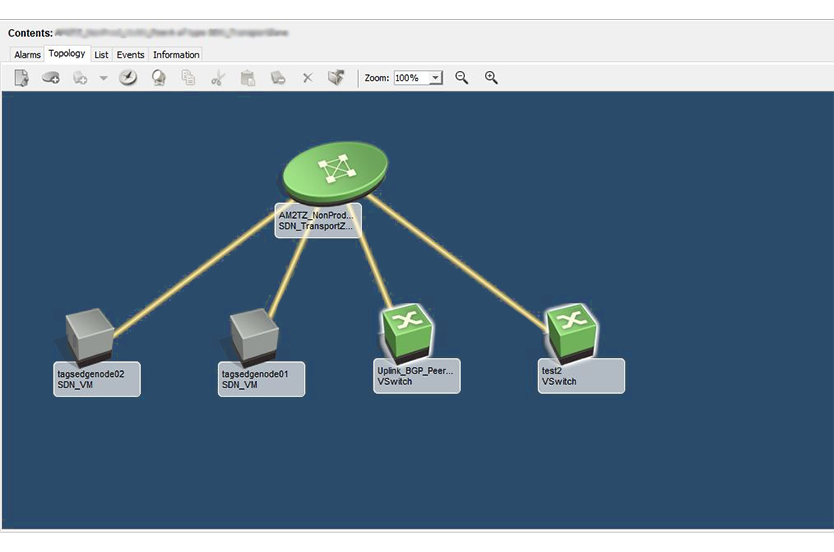The image size is (834, 552).
Task: Click the tagsedgenode02 label box
Action: [96, 379]
